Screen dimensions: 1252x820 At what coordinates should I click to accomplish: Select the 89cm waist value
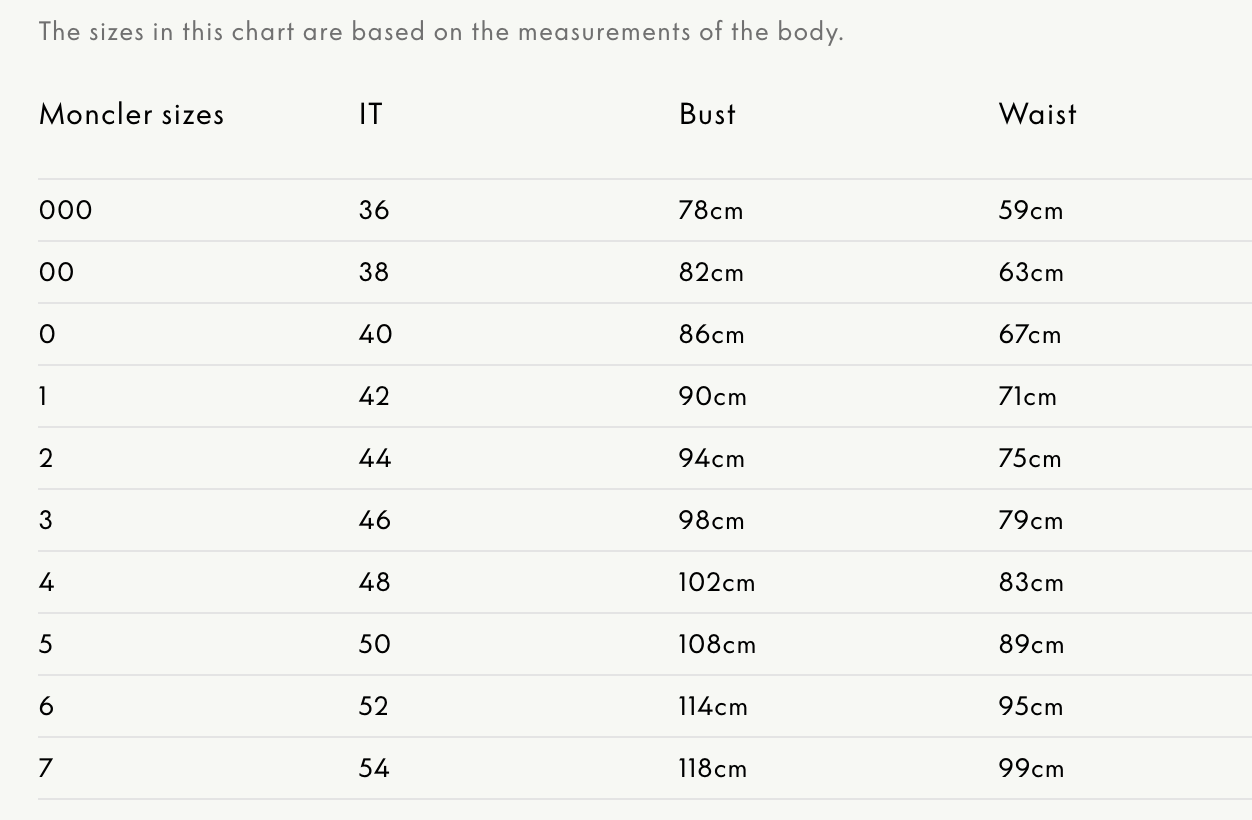(1030, 644)
